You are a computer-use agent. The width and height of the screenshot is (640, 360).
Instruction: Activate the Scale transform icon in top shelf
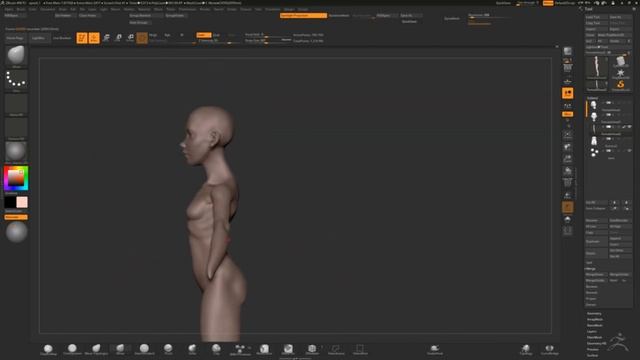click(x=118, y=38)
